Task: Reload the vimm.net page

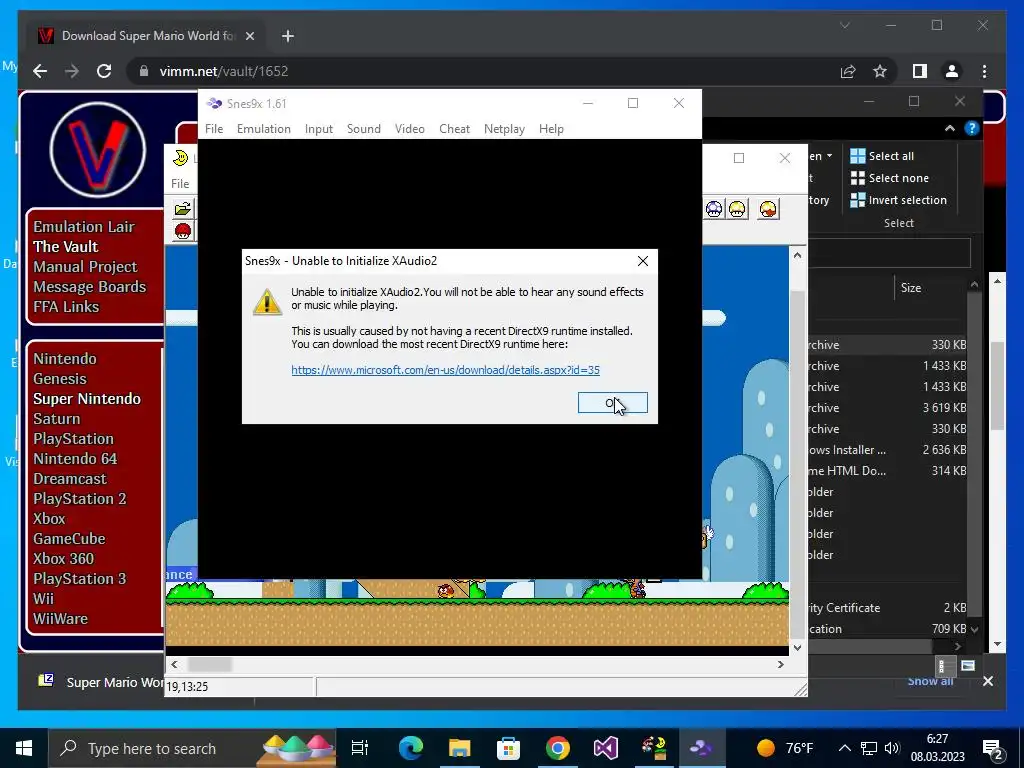Action: coord(104,71)
